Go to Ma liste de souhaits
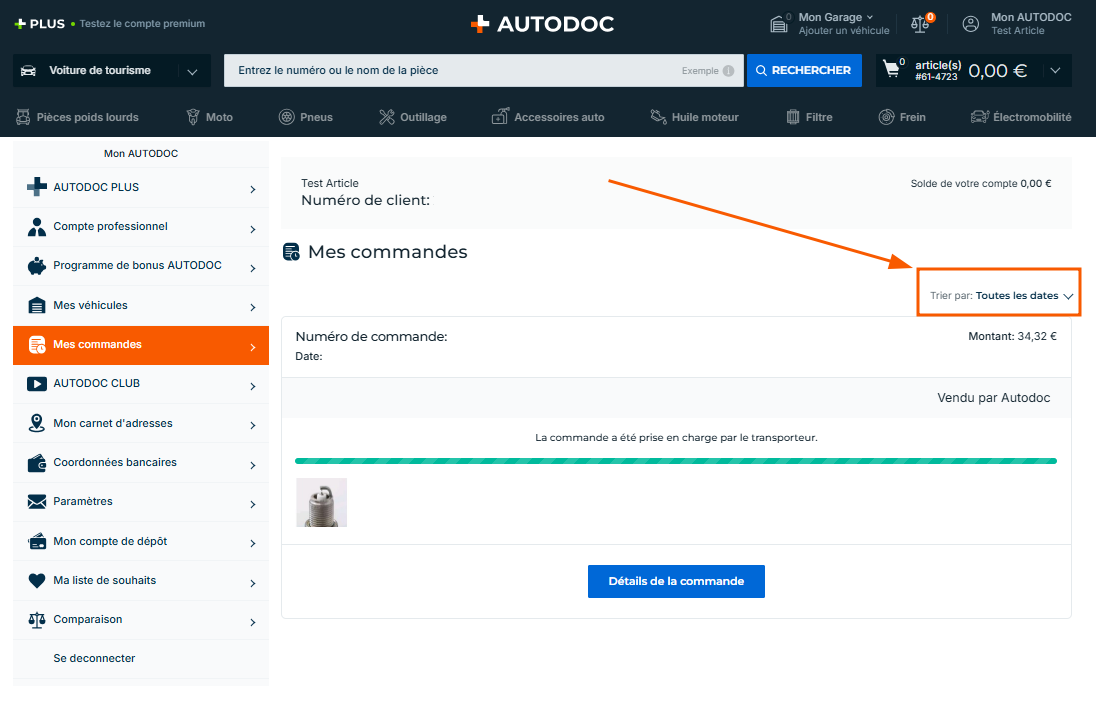Image resolution: width=1096 pixels, height=709 pixels. coord(140,581)
